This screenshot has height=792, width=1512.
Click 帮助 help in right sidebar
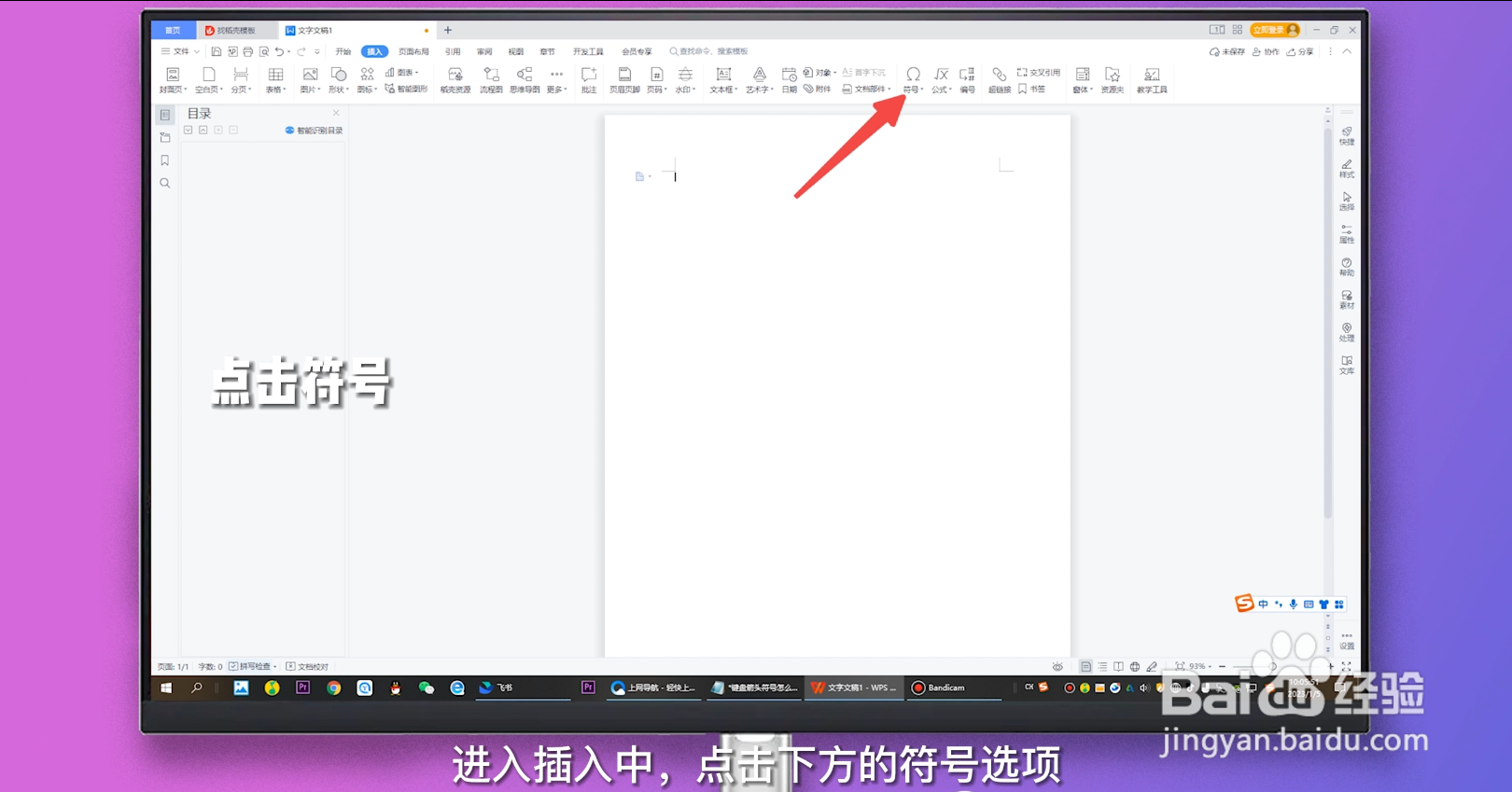[x=1347, y=267]
